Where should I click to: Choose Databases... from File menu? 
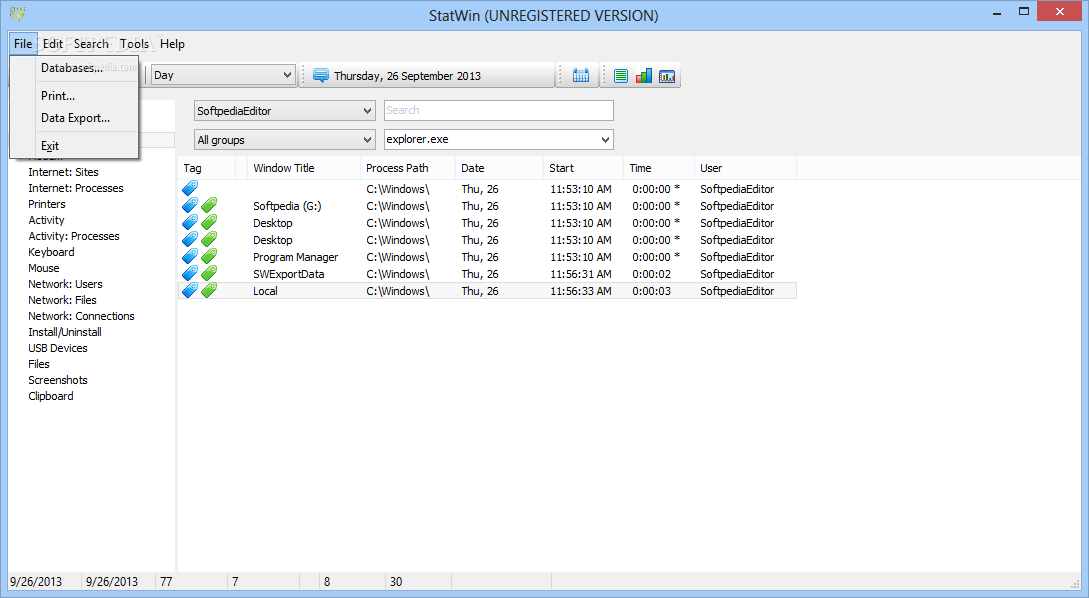point(74,67)
